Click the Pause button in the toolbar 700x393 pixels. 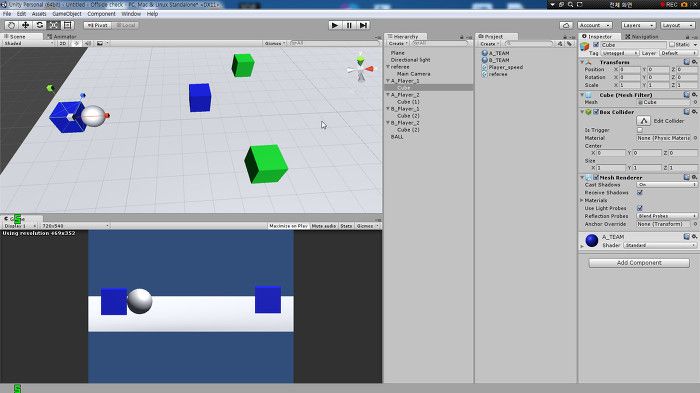click(349, 25)
